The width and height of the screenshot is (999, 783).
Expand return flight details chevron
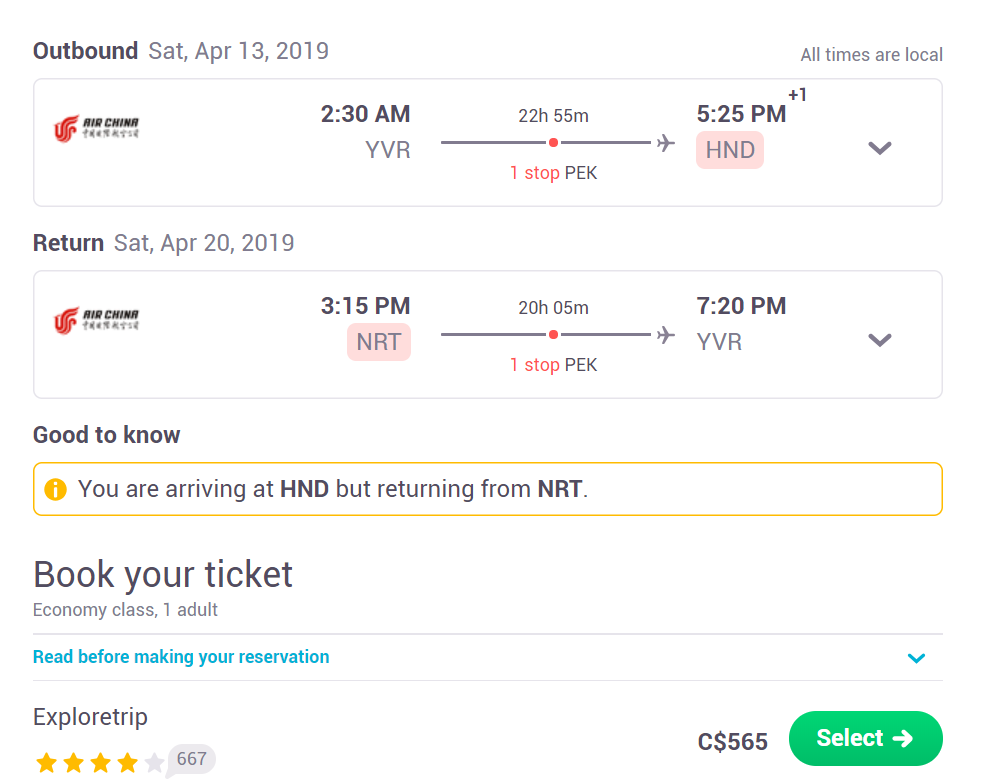pyautogui.click(x=880, y=340)
